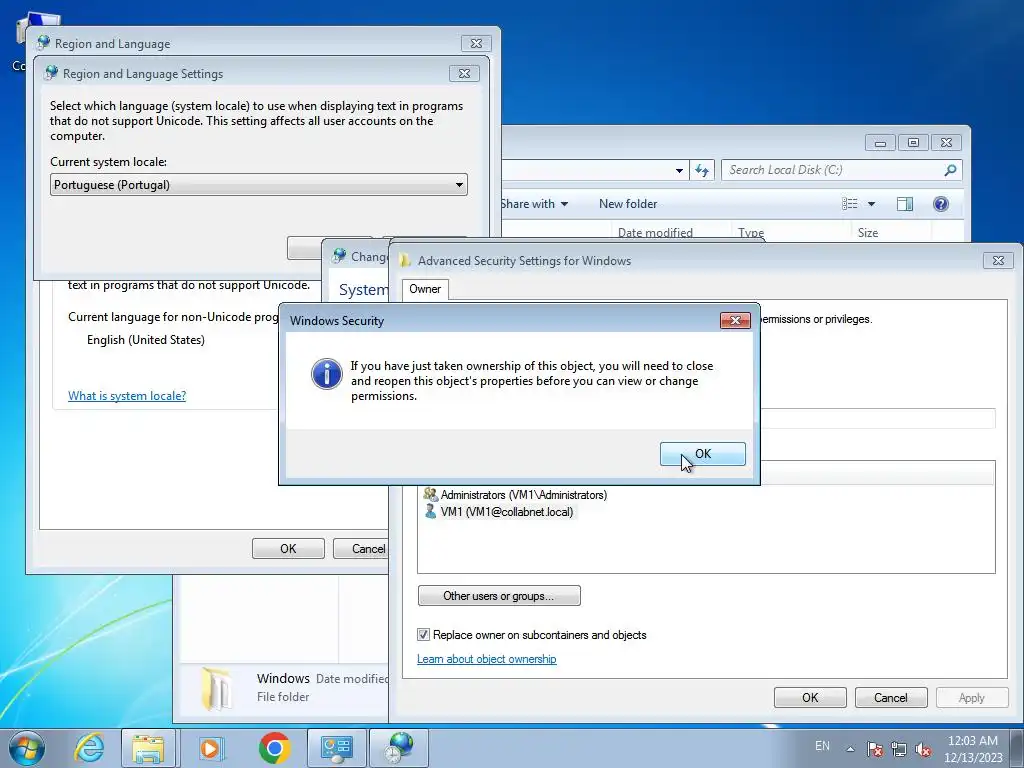
Task: Launch Internet Explorer from the taskbar
Action: click(89, 748)
